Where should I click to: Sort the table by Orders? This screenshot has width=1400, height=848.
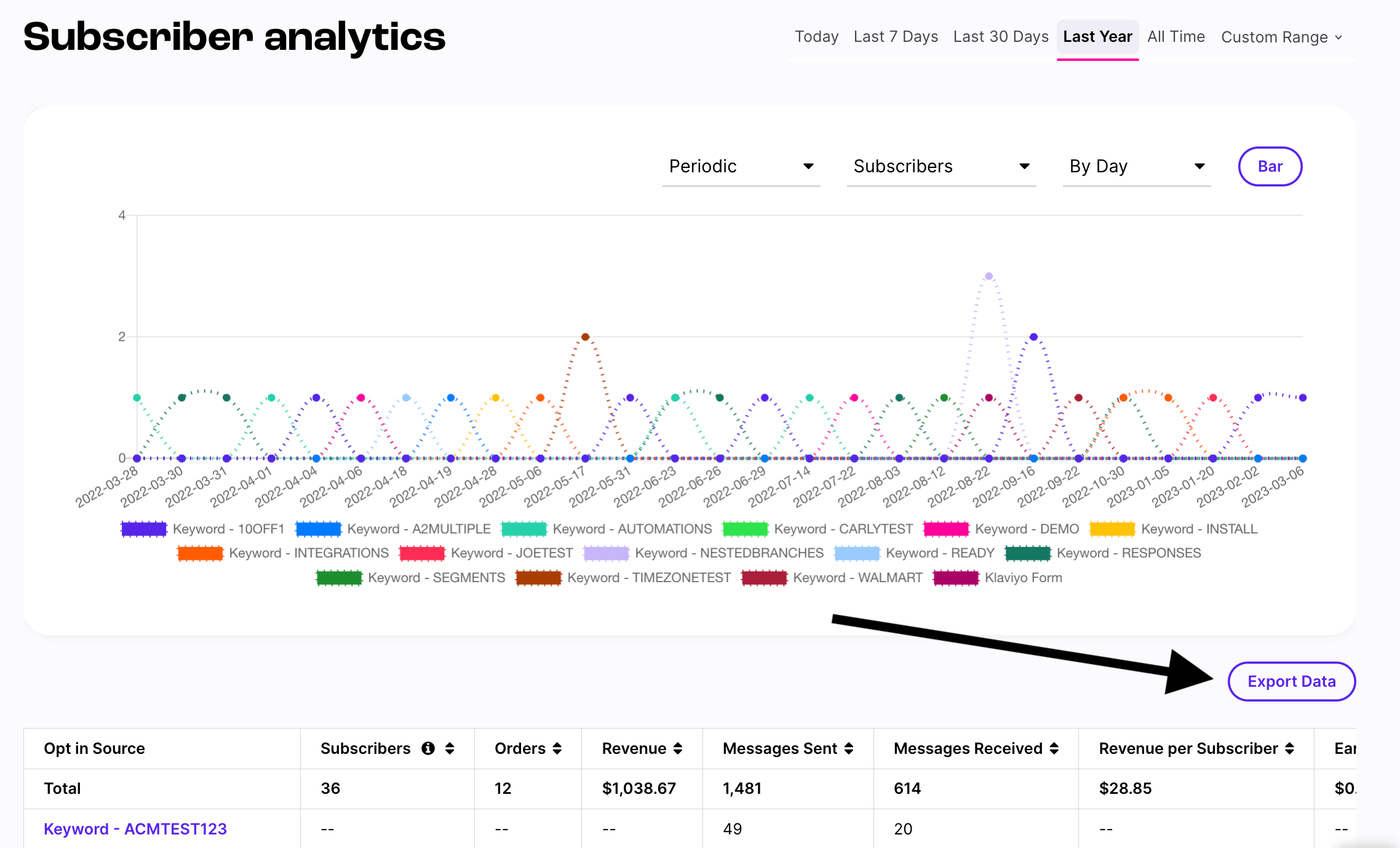tap(559, 748)
